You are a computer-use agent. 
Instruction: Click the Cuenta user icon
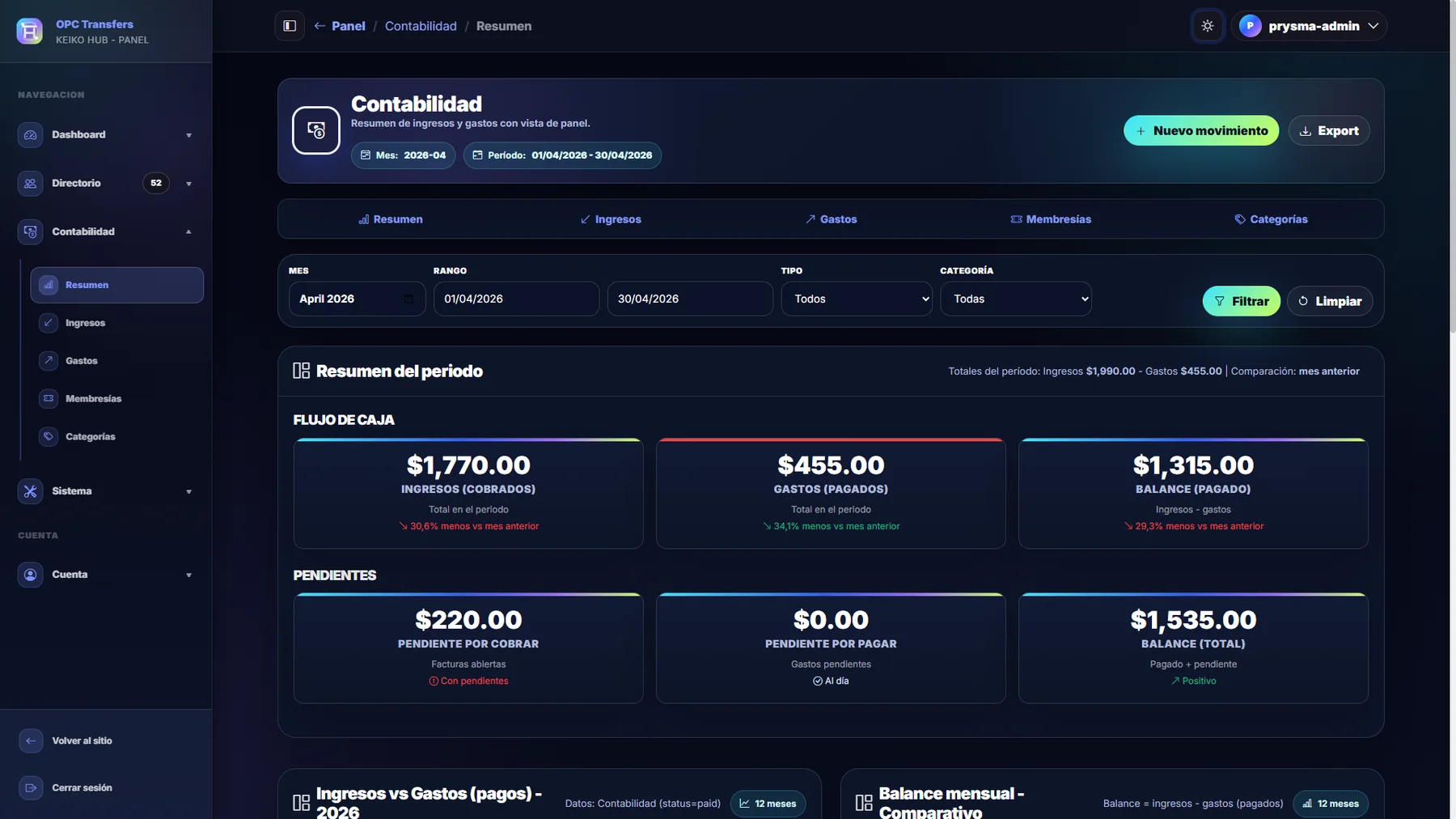click(x=30, y=575)
